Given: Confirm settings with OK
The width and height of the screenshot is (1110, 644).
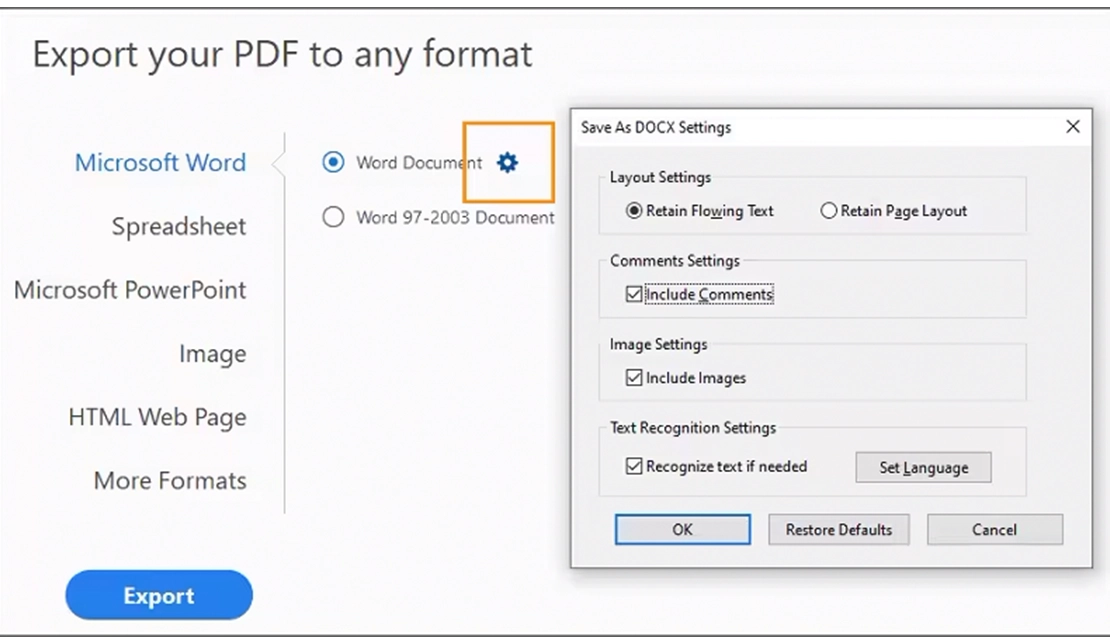Looking at the screenshot, I should point(682,529).
